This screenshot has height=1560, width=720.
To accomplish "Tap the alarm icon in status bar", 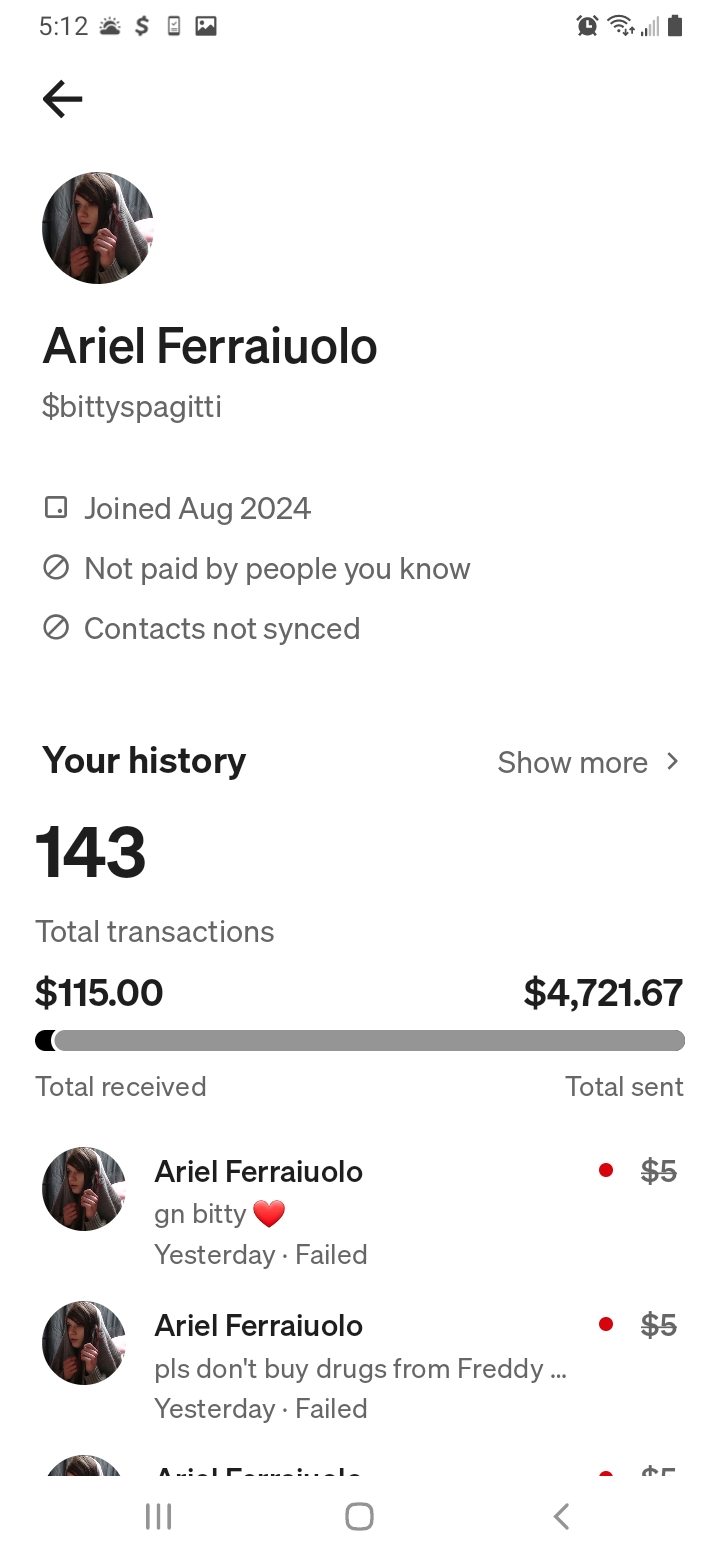I will [588, 26].
